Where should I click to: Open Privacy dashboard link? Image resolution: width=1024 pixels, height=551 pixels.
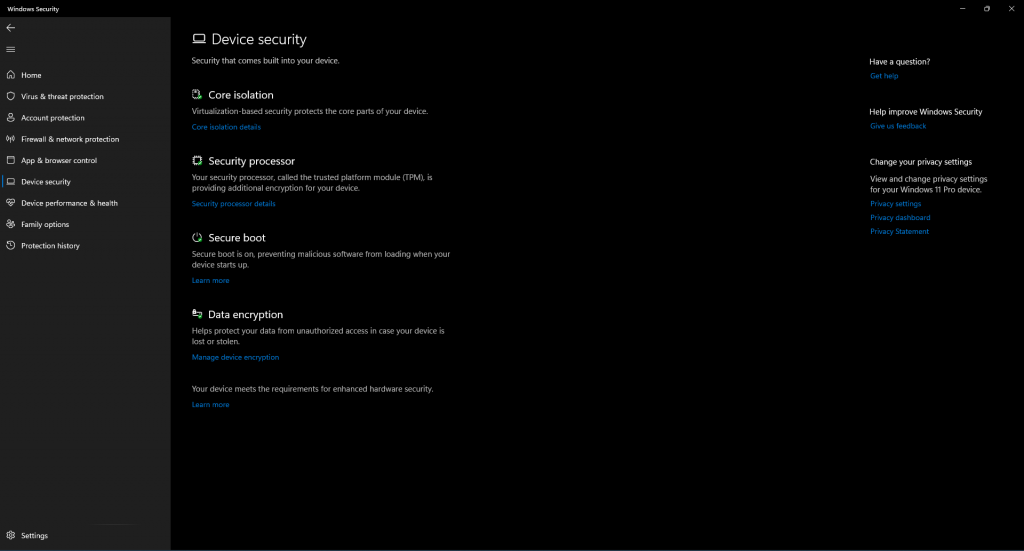click(x=900, y=217)
